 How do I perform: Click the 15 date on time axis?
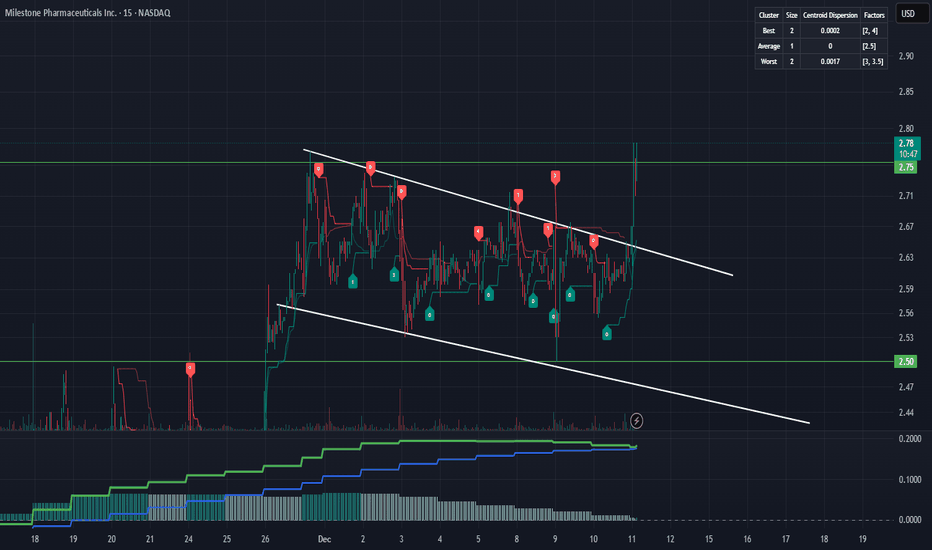(709, 539)
